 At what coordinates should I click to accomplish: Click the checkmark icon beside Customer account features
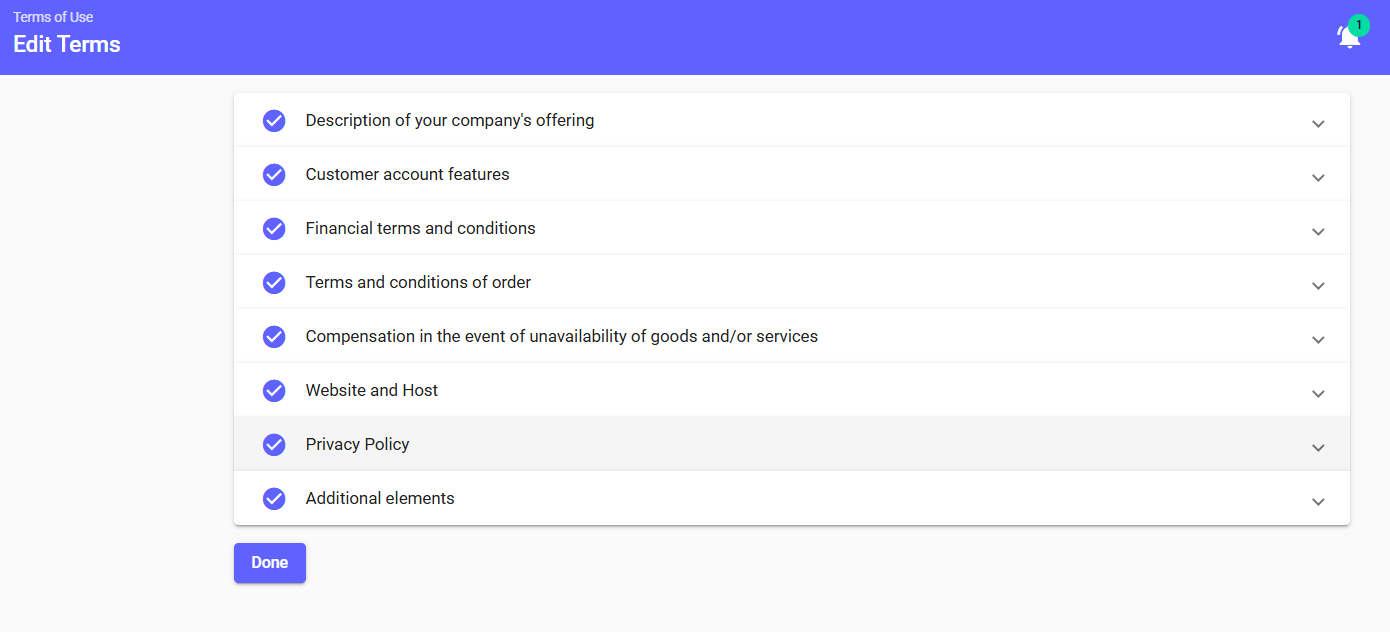click(x=274, y=175)
